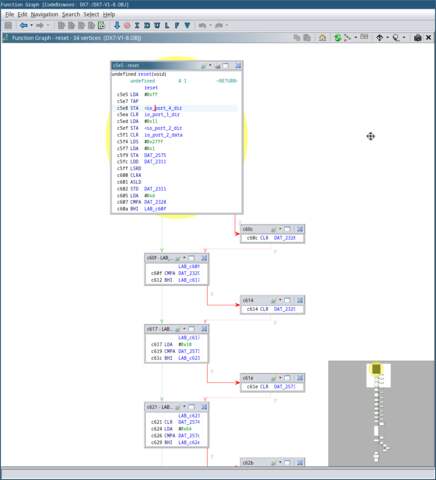Set background color of reset vertex
The height and width of the screenshot is (480, 436).
[204, 66]
